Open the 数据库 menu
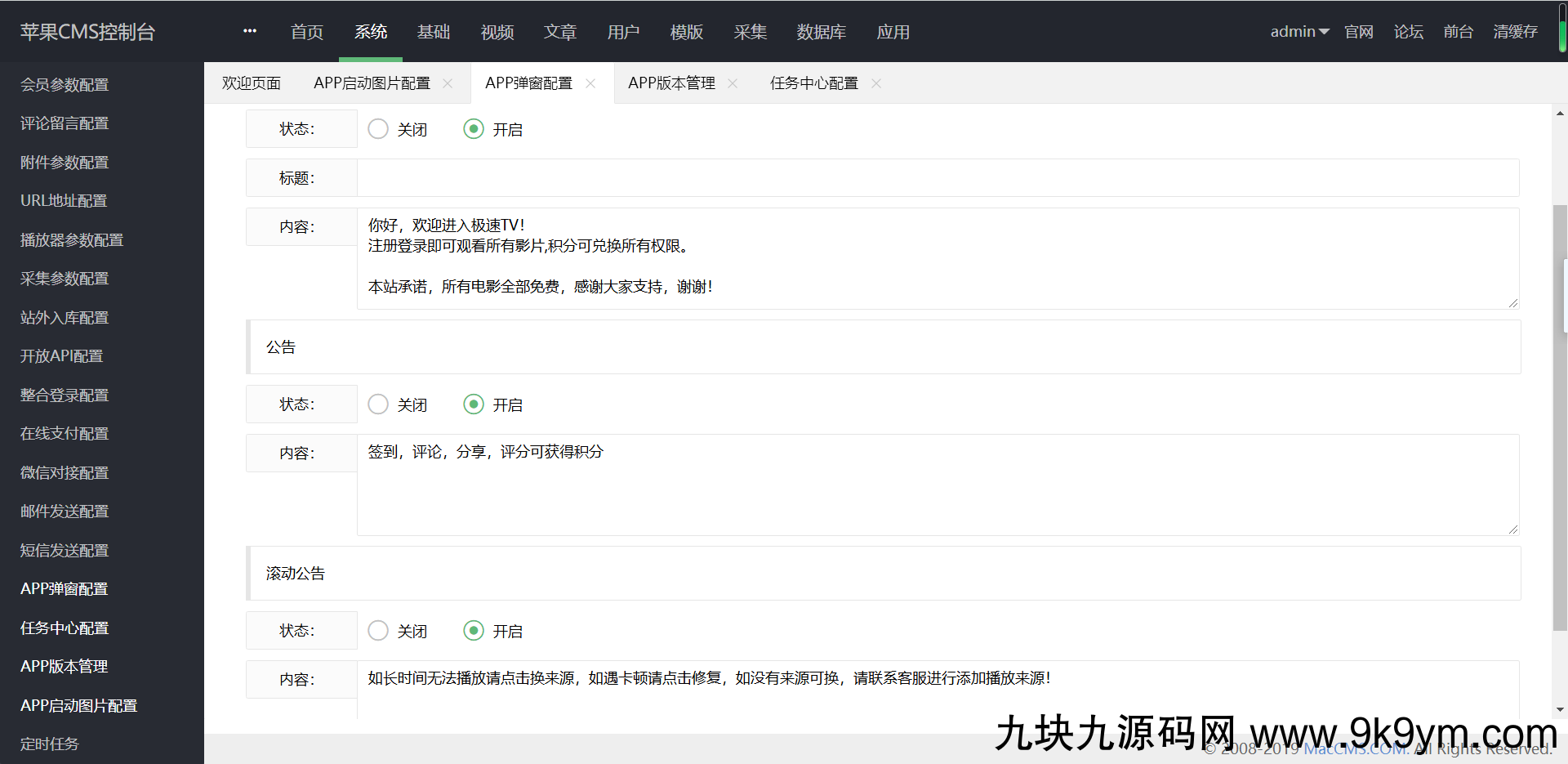Screen dimensions: 1568x764 click(x=822, y=32)
